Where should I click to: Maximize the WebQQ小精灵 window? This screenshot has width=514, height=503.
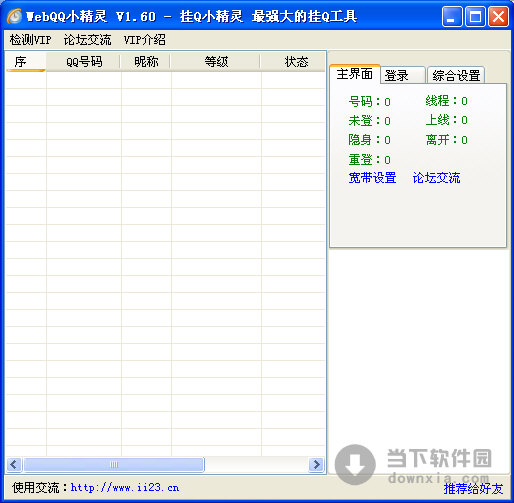tap(475, 16)
